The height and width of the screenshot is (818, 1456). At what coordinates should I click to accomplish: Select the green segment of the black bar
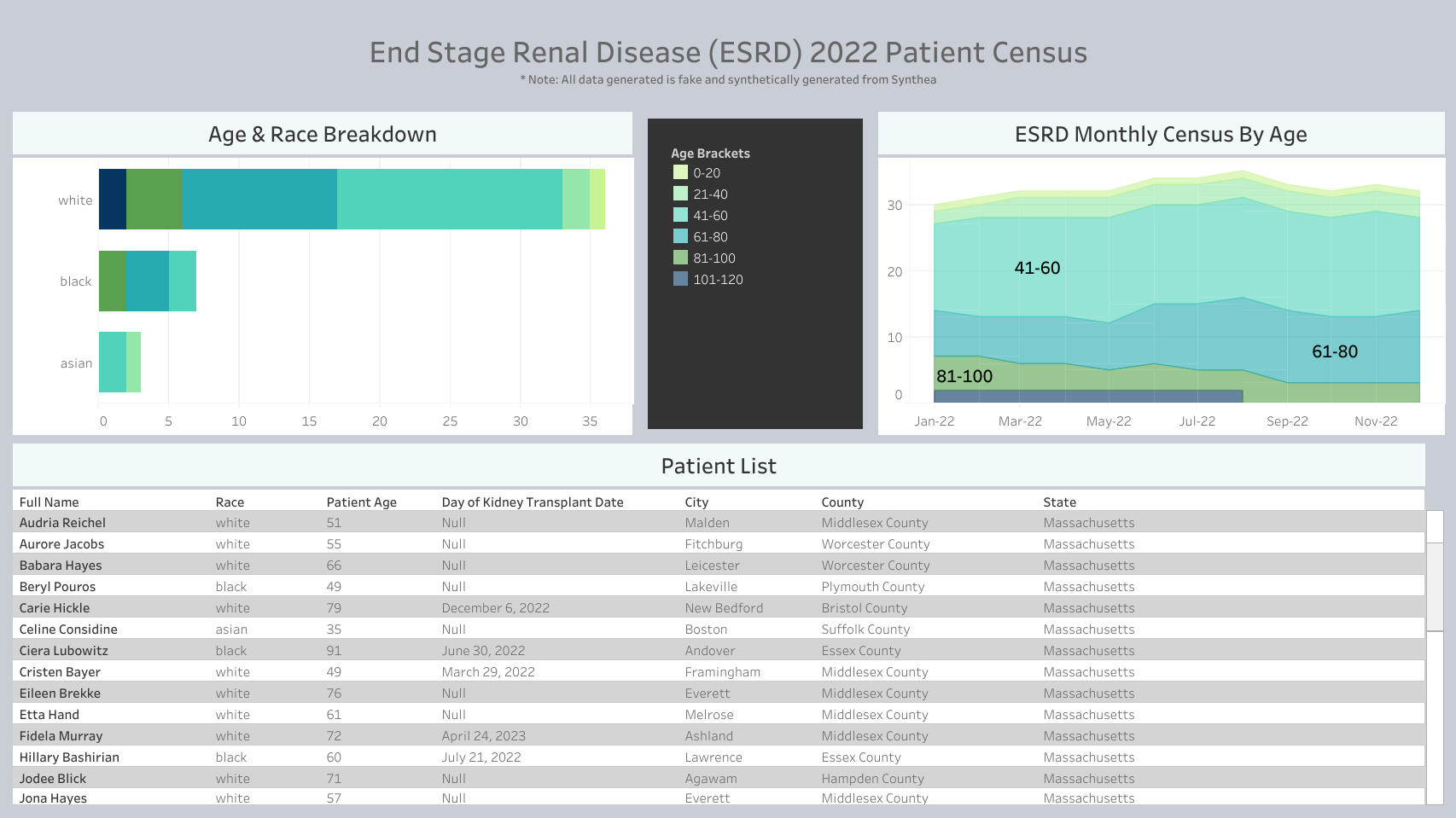[112, 281]
